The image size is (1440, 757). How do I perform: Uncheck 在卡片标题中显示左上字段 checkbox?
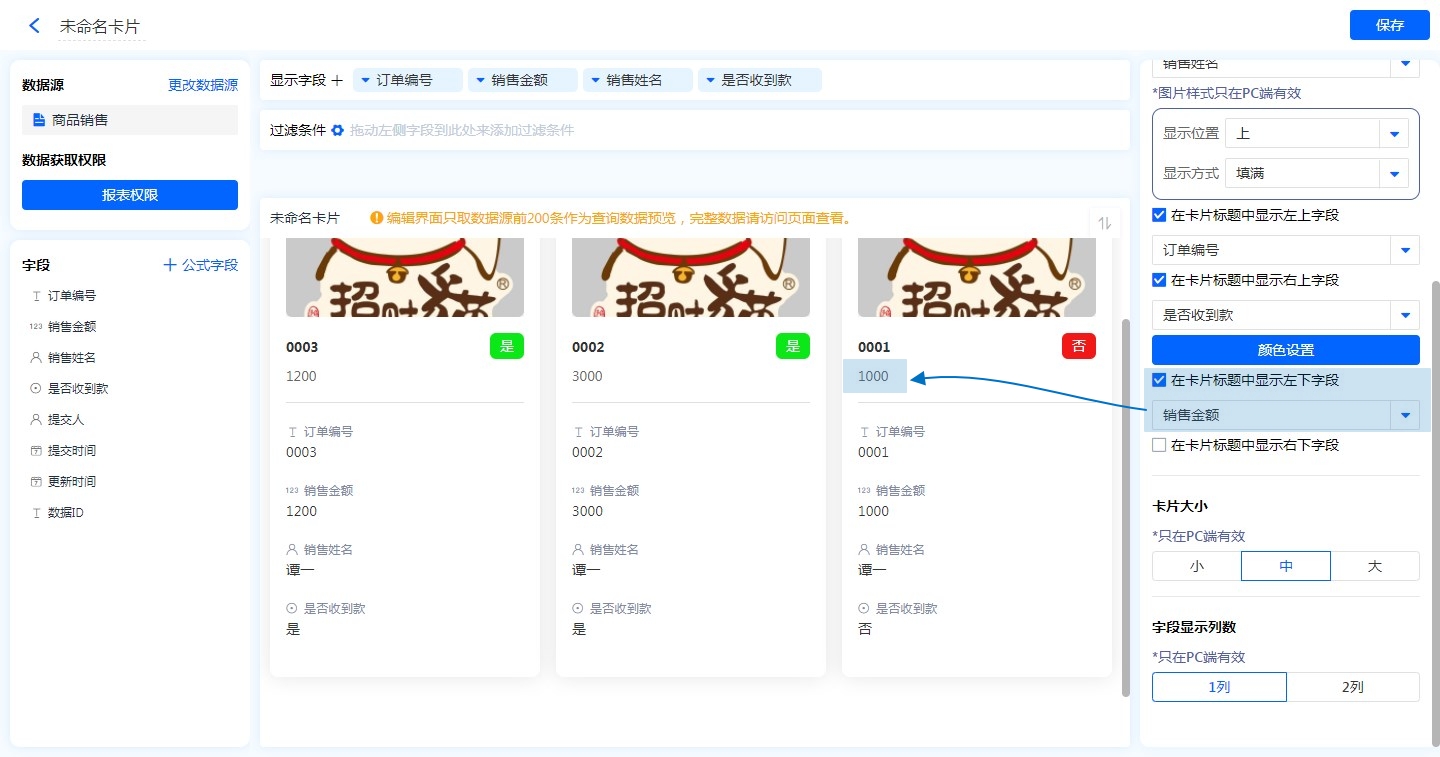[1159, 215]
